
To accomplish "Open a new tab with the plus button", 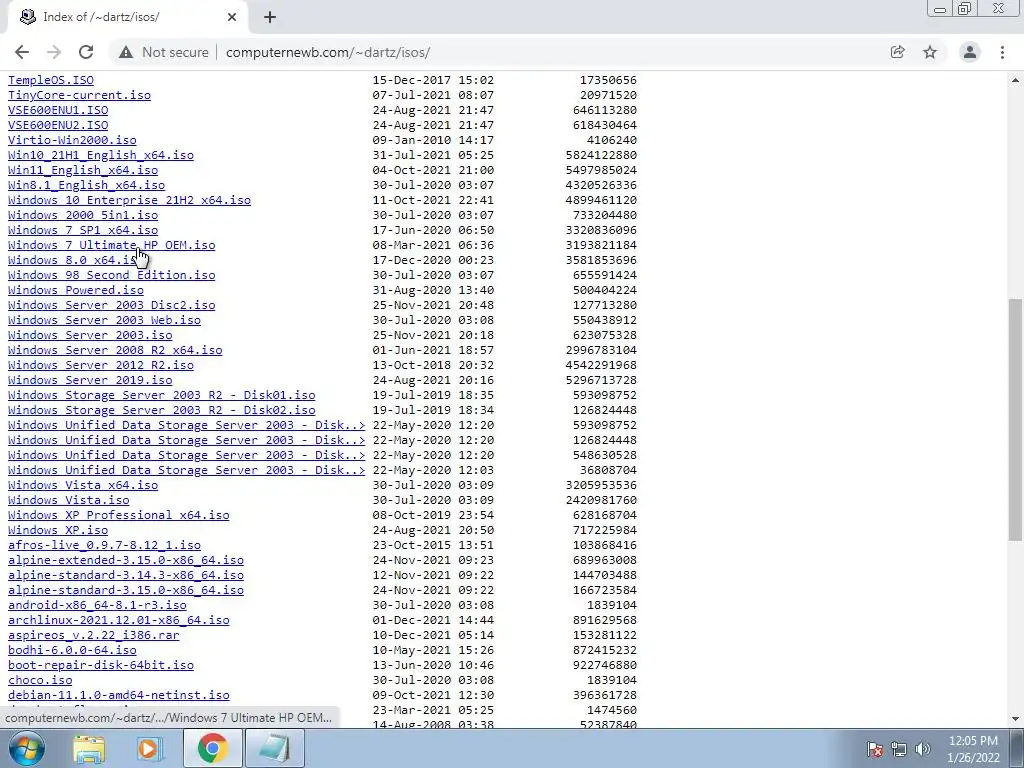I will [x=270, y=17].
